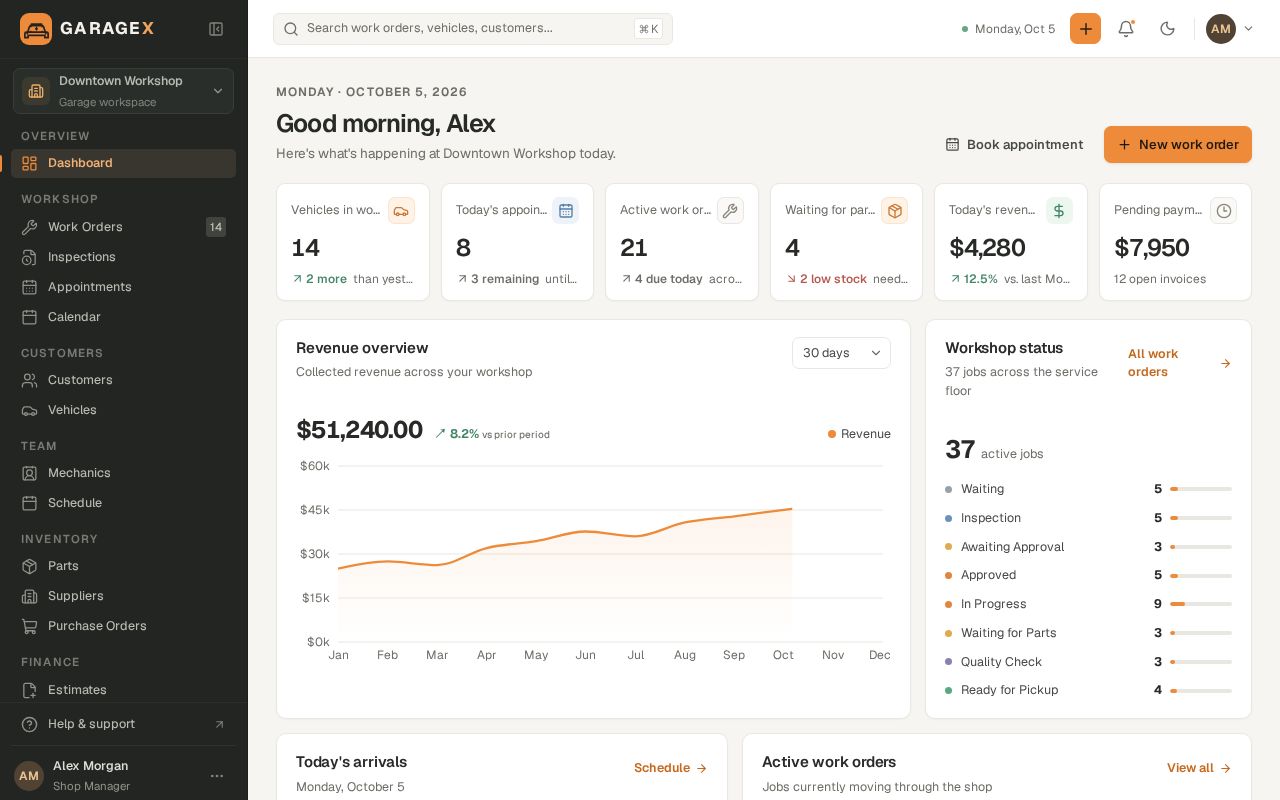Image resolution: width=1280 pixels, height=800 pixels.
Task: Open Suppliers in Inventory section
Action: [x=123, y=596]
